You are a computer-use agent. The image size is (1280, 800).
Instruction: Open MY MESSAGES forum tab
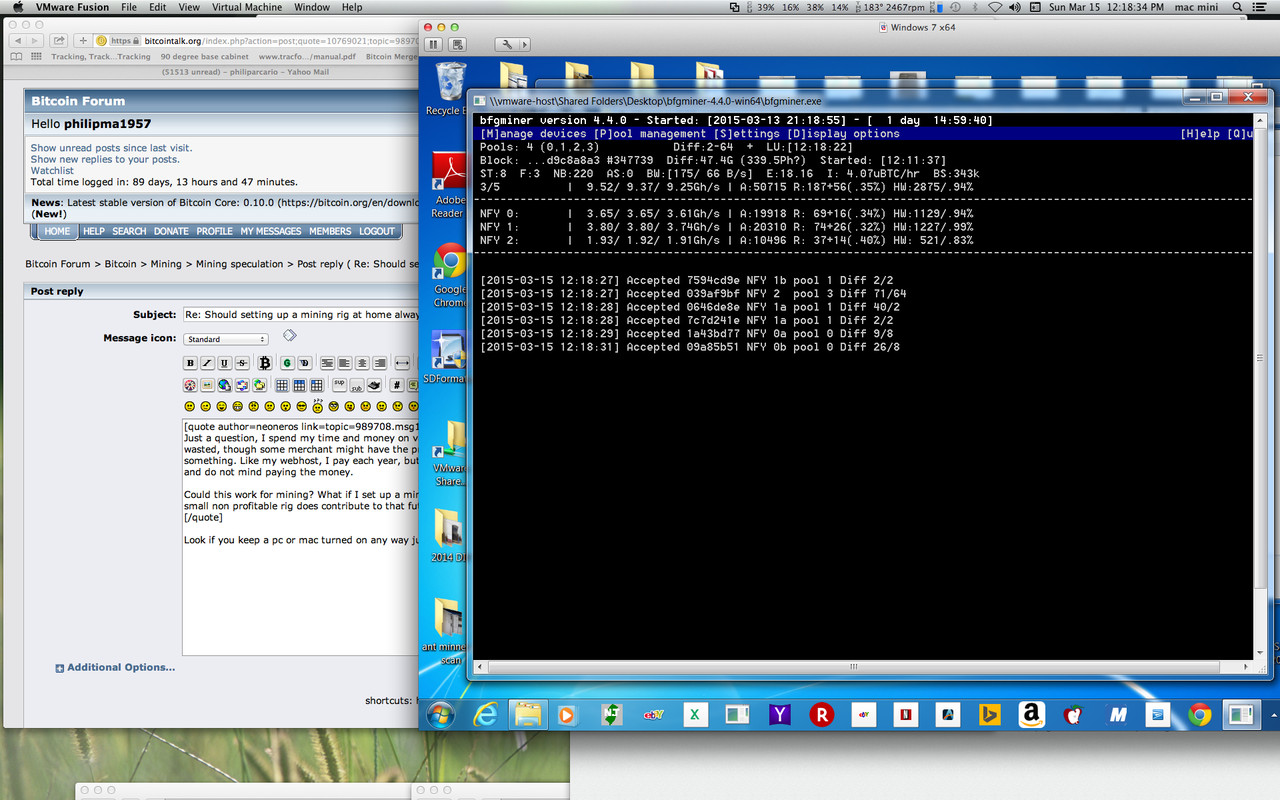tap(270, 231)
